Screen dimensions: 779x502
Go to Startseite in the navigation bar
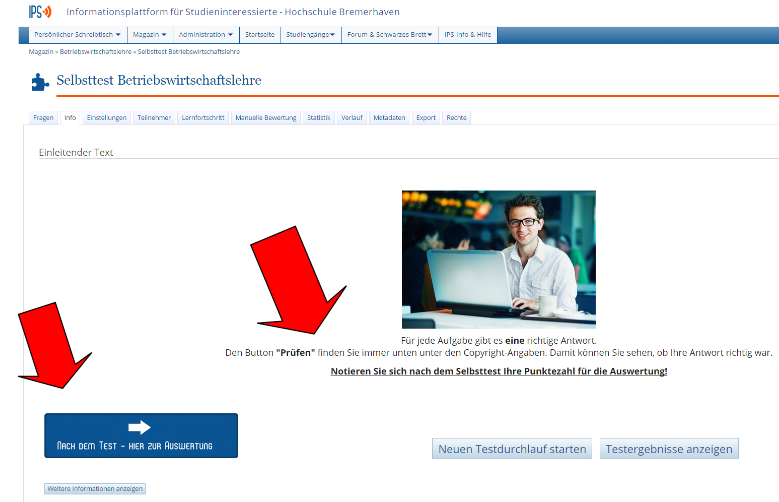(258, 35)
